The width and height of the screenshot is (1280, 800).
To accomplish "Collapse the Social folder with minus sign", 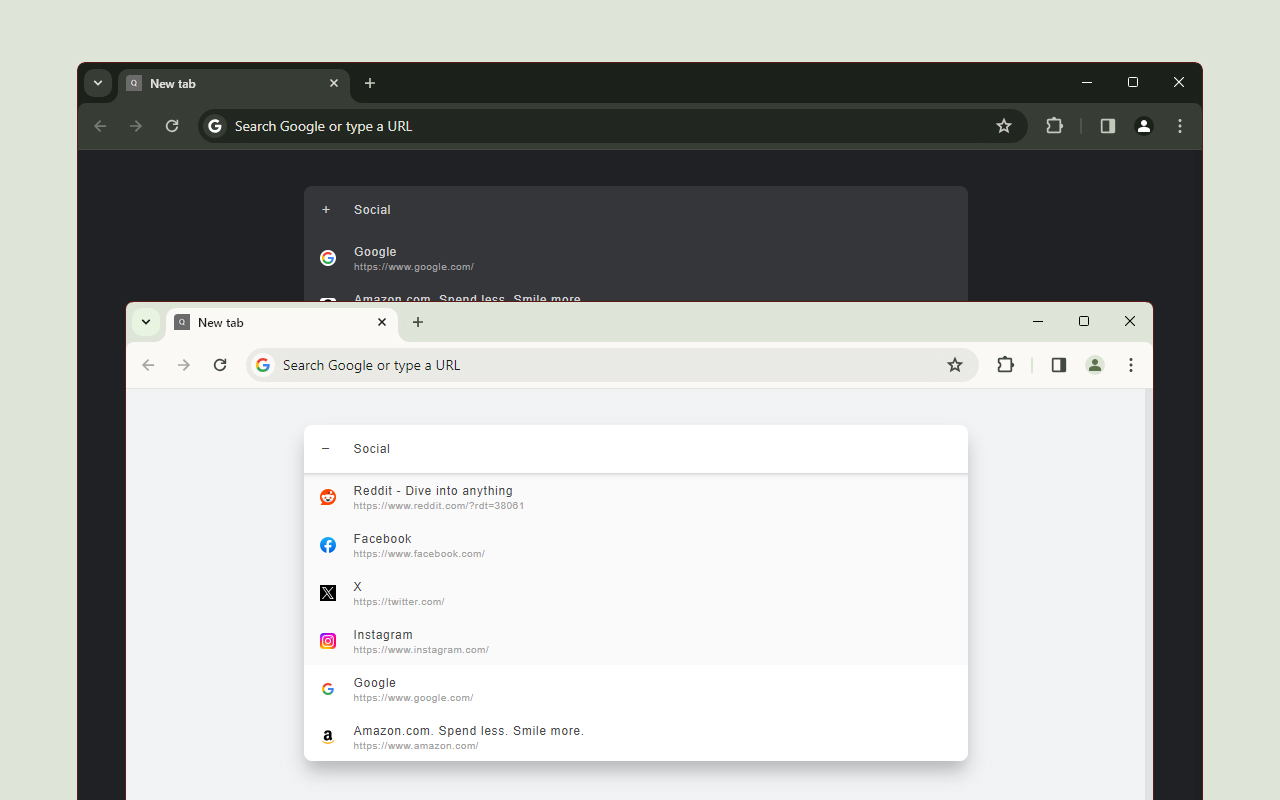I will (x=326, y=449).
